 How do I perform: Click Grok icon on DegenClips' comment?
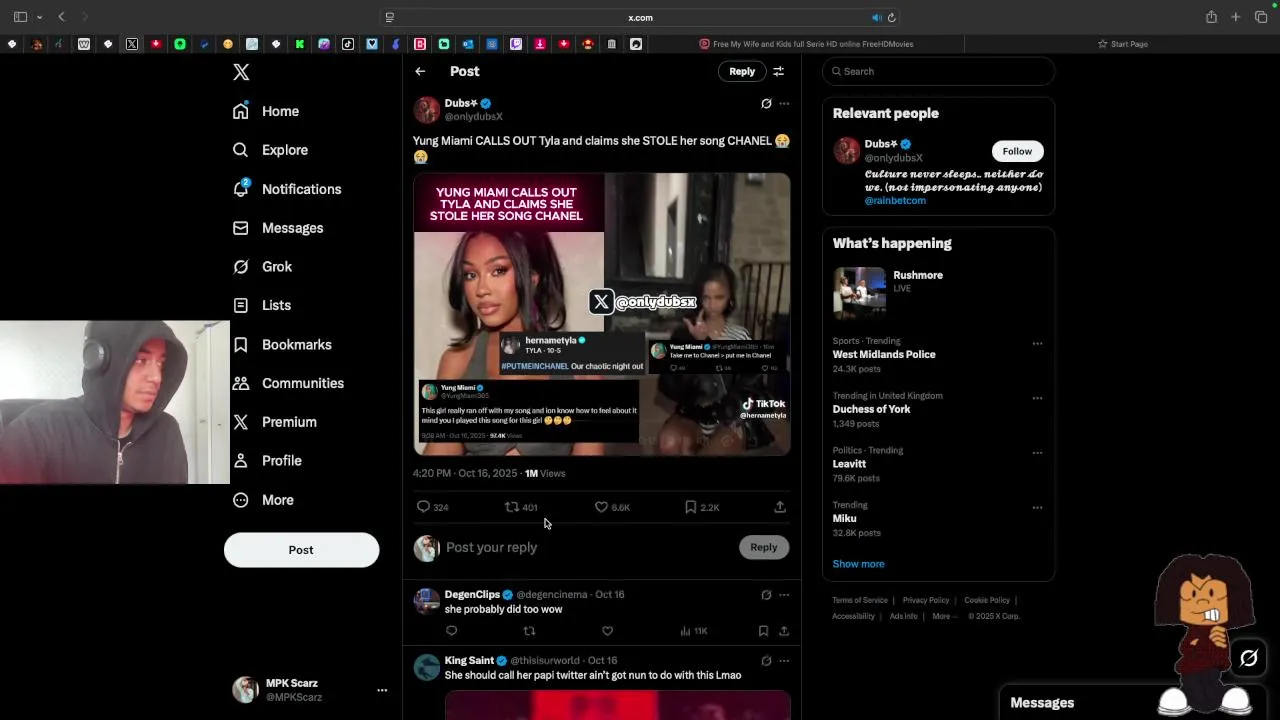tap(766, 594)
